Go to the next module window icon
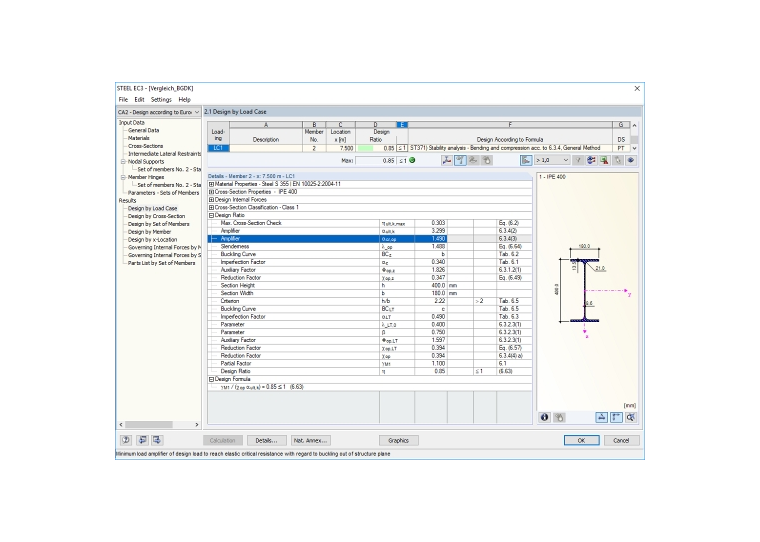760x542 pixels. tap(157, 440)
